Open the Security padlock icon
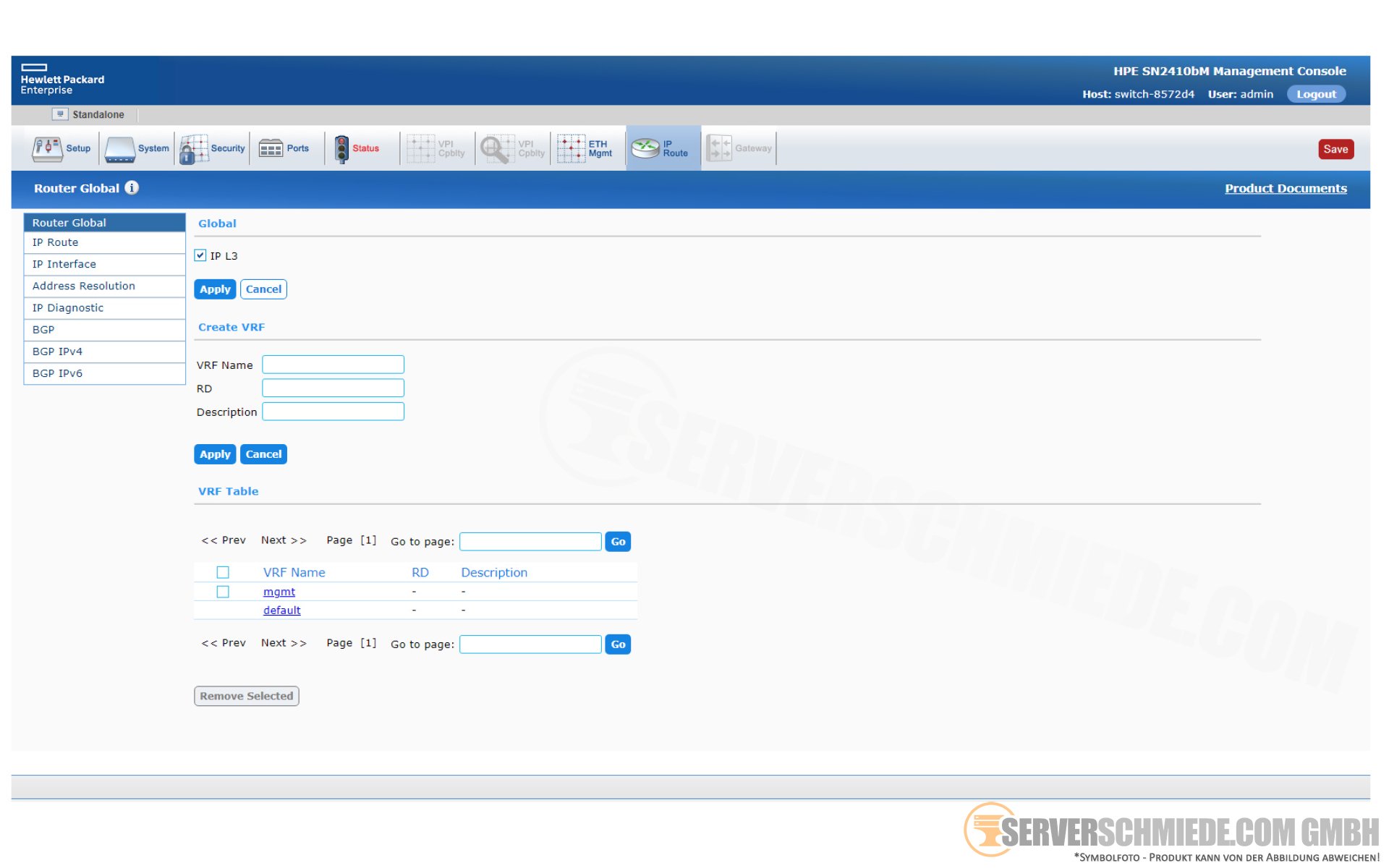Screen dimensions: 1389x868 193,149
